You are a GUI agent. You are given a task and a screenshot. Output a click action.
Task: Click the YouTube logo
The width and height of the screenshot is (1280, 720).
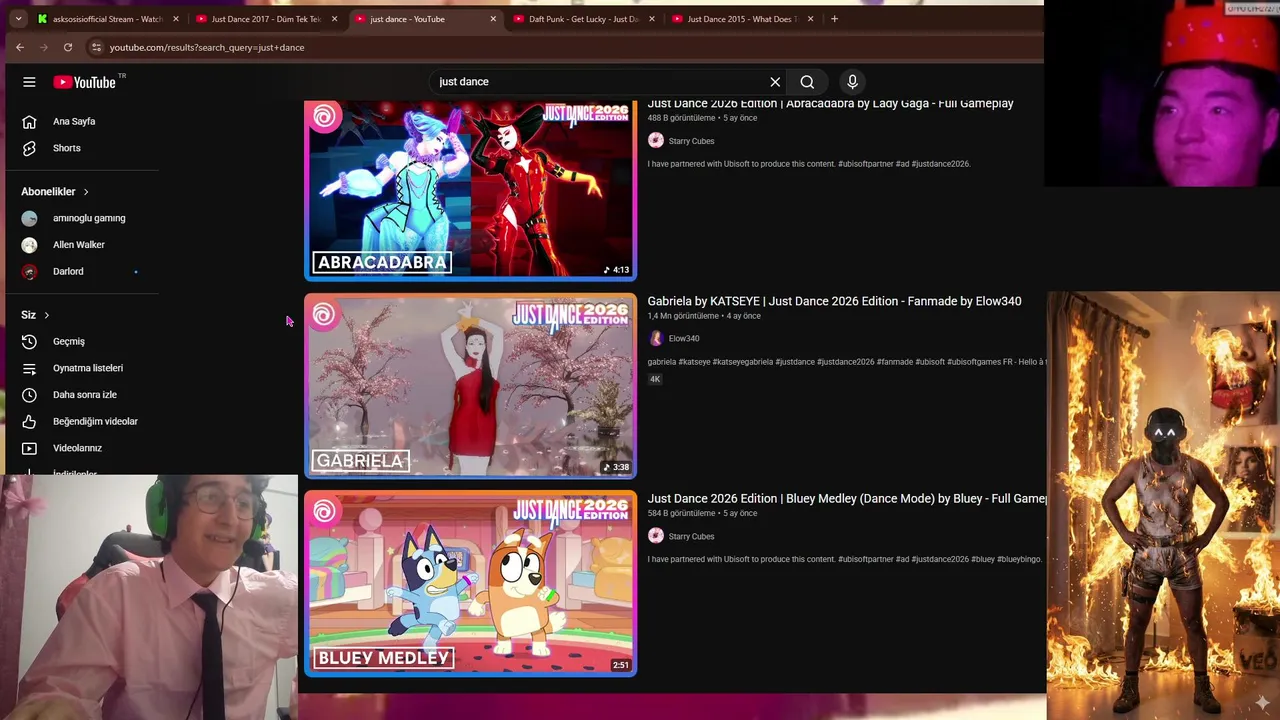(85, 82)
